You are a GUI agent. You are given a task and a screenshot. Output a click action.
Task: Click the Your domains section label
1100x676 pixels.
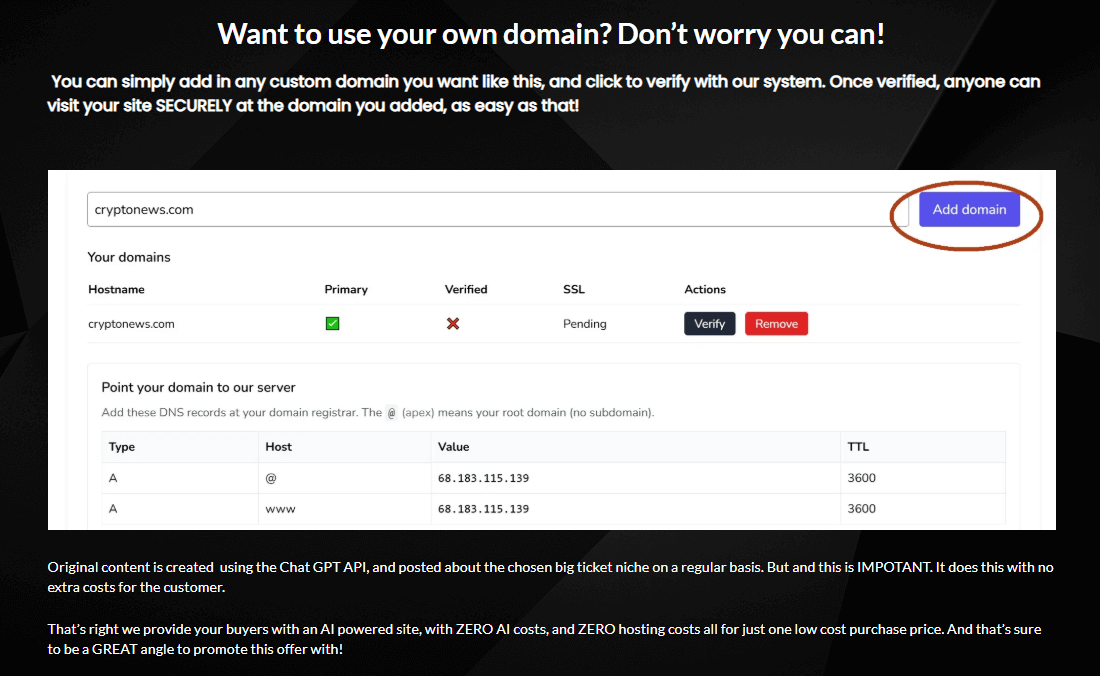128,257
